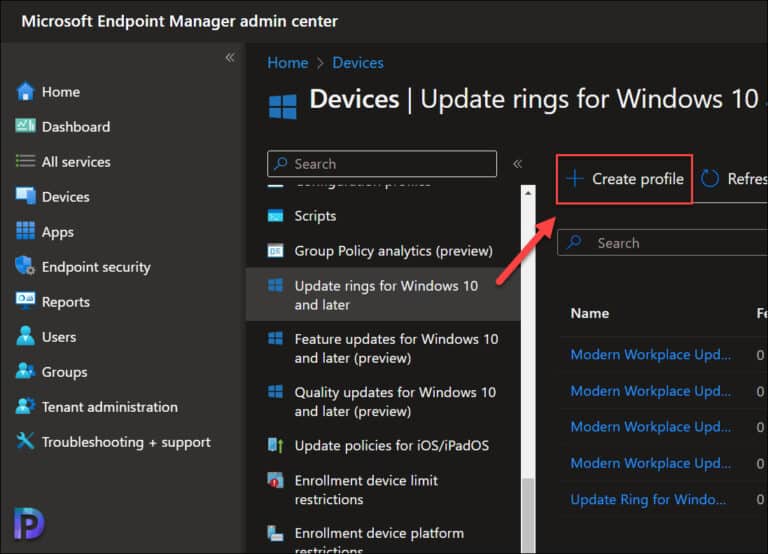Click the Refresh circular arrow icon
Screen dimensions: 768x554
click(710, 179)
